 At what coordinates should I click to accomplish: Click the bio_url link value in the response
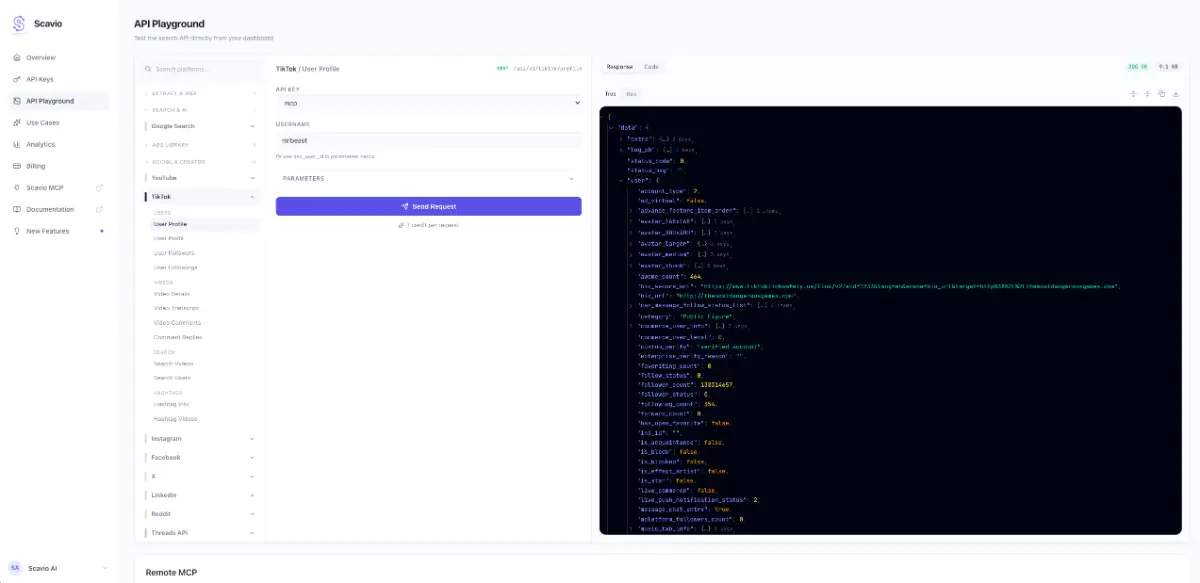click(x=736, y=296)
